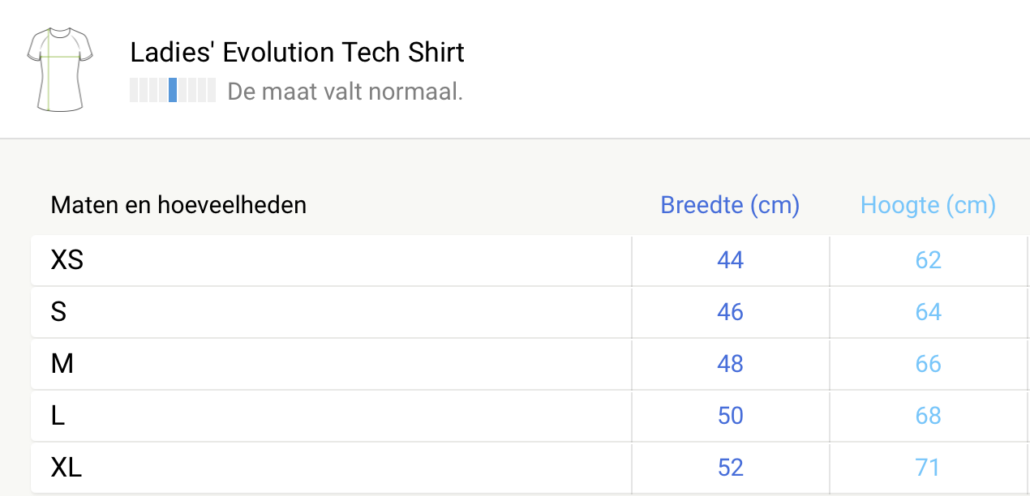1030x496 pixels.
Task: Click the 'Maten en hoeveelheden' header
Action: (x=178, y=206)
